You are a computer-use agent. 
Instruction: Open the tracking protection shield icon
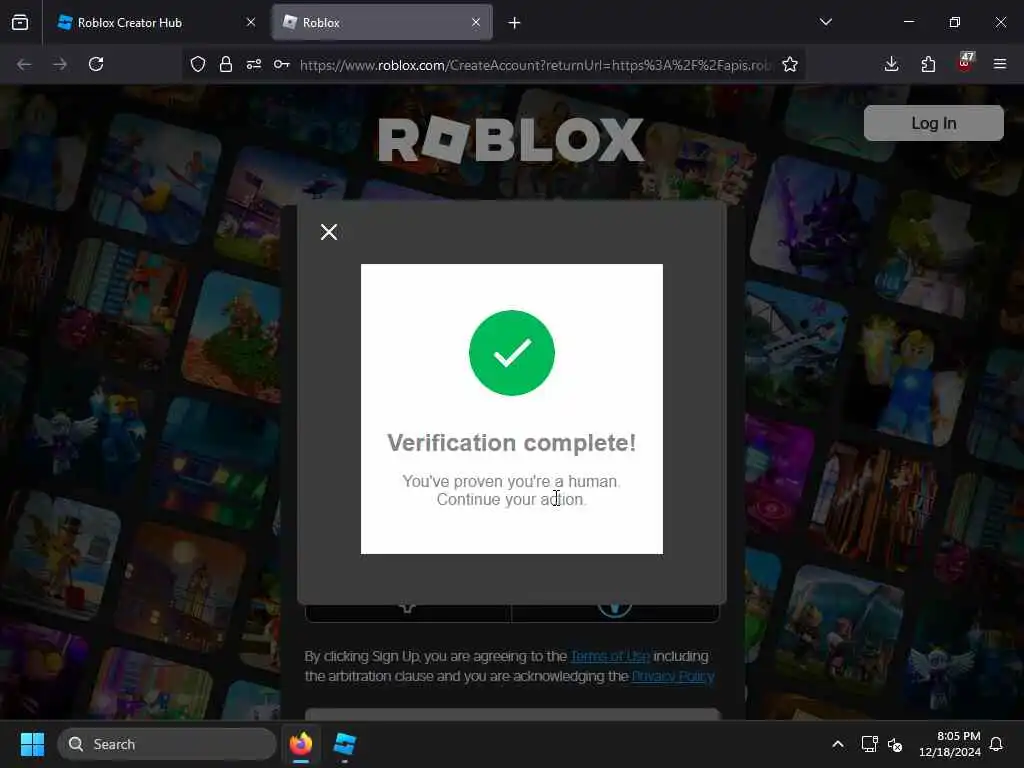point(198,64)
